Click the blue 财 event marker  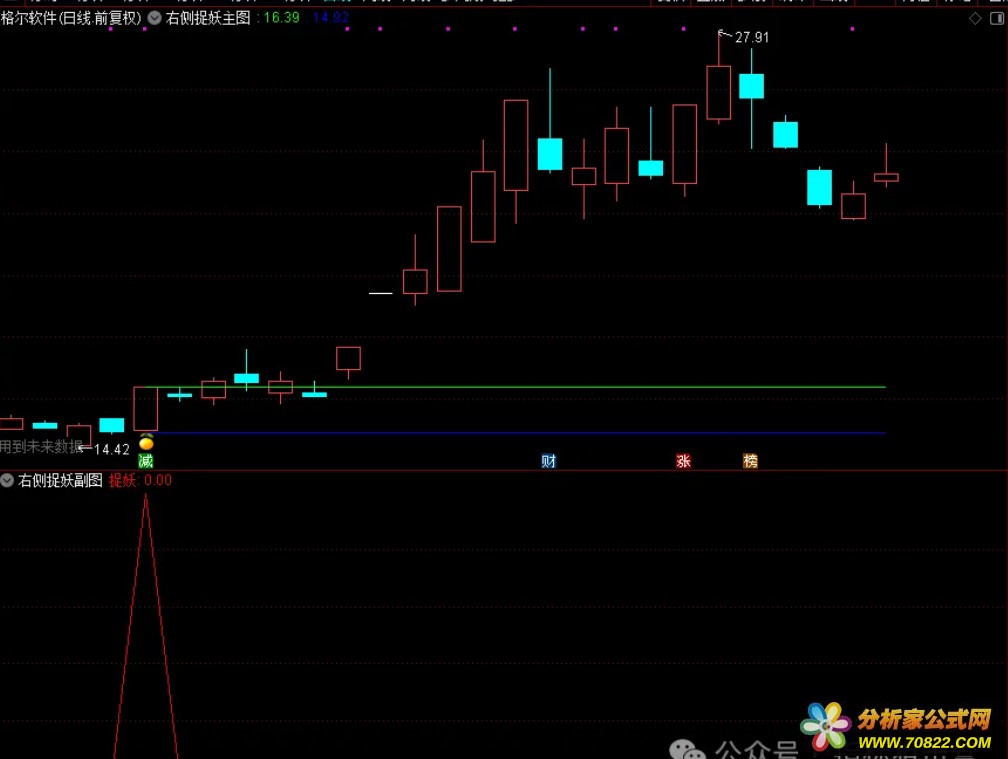click(548, 461)
